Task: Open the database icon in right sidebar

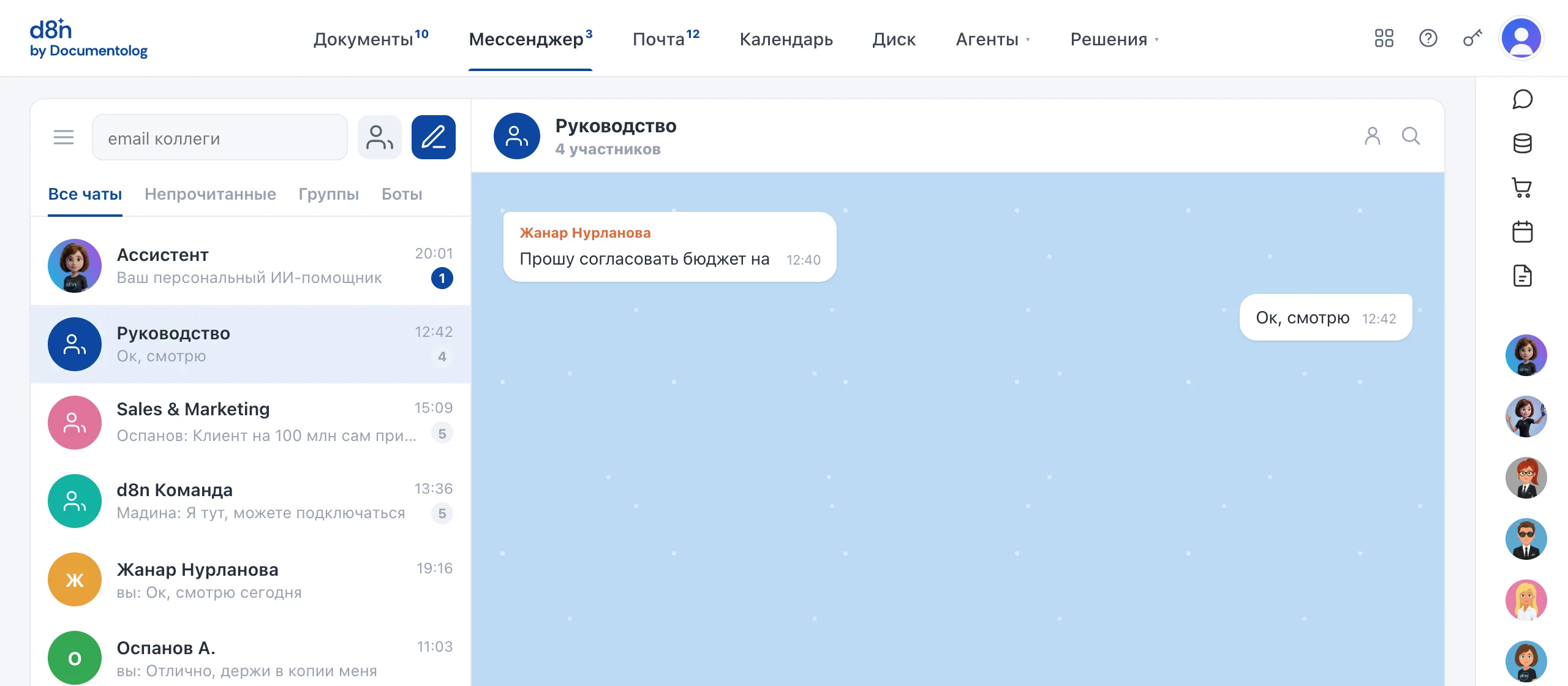Action: click(1522, 143)
